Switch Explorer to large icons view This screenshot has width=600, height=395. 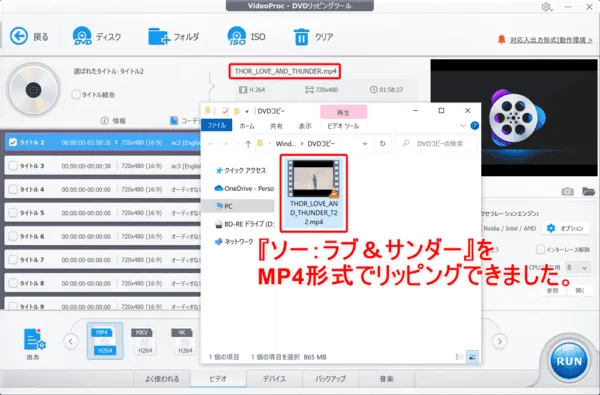coord(473,357)
